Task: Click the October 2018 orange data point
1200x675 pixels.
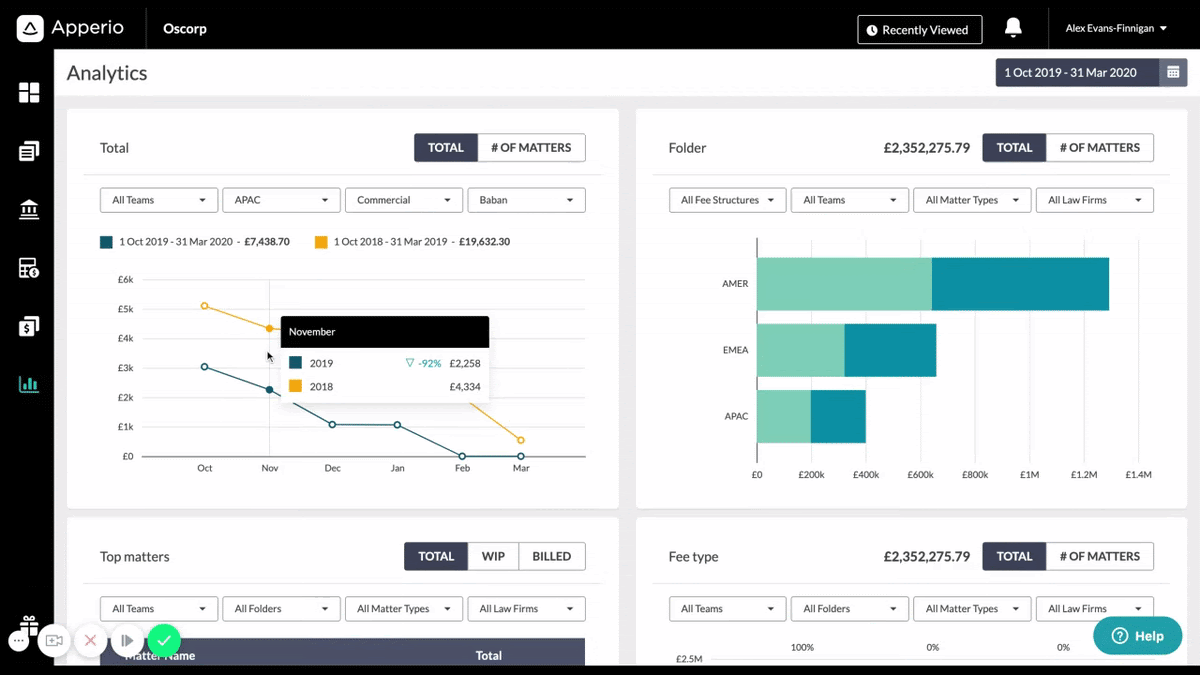Action: point(205,306)
